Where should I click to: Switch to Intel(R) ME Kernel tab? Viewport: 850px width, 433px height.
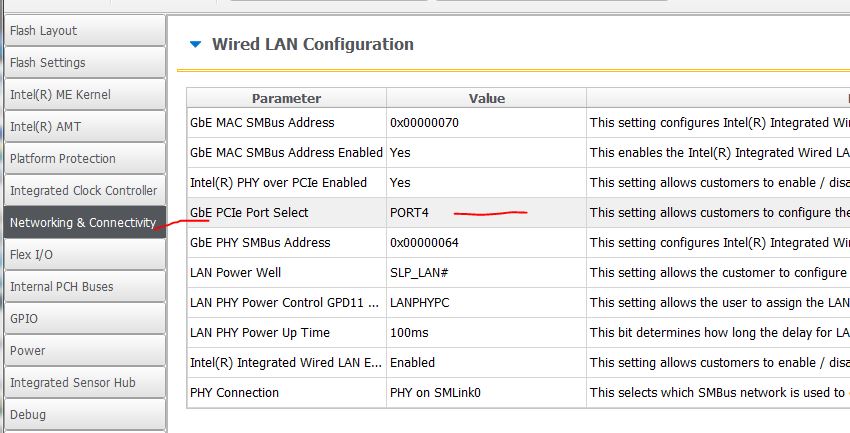click(x=82, y=94)
